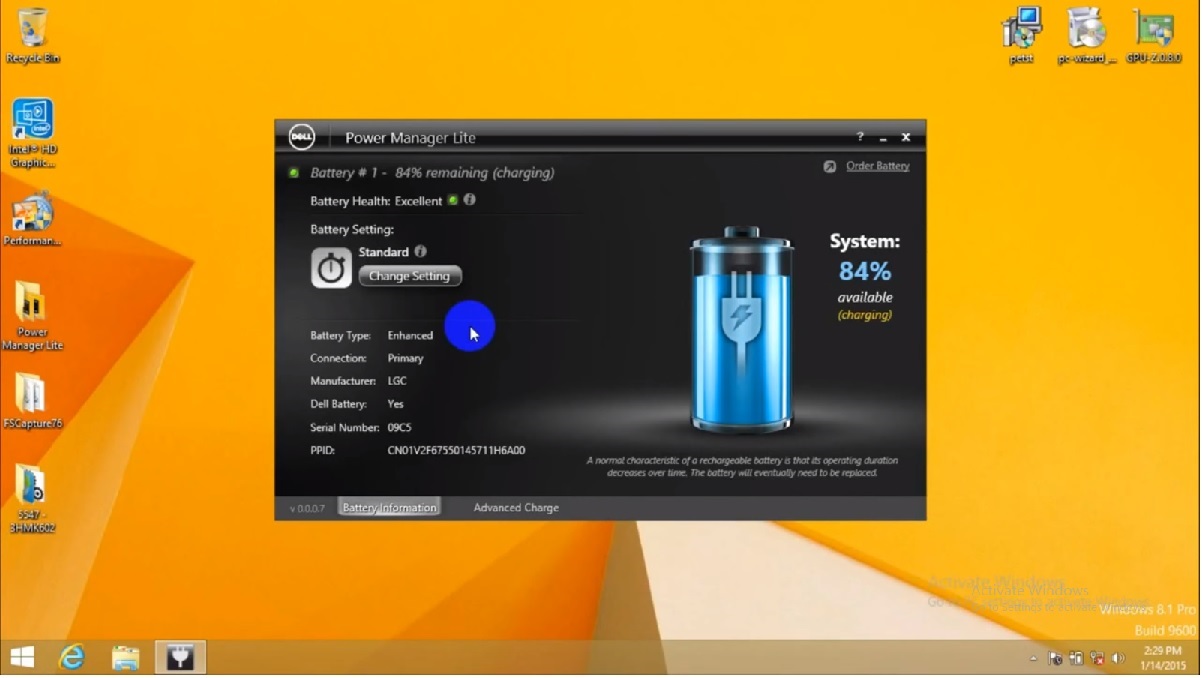Click the Connection value Primary
1202x678 pixels.
[405, 358]
